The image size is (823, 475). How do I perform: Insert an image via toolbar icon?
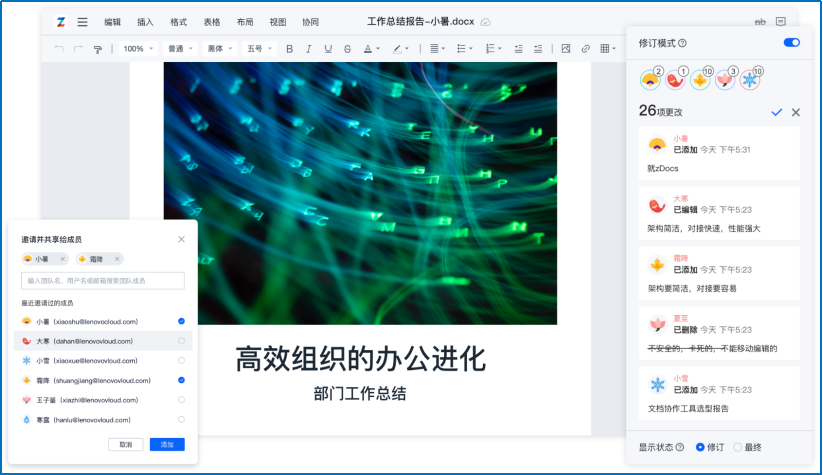click(566, 49)
